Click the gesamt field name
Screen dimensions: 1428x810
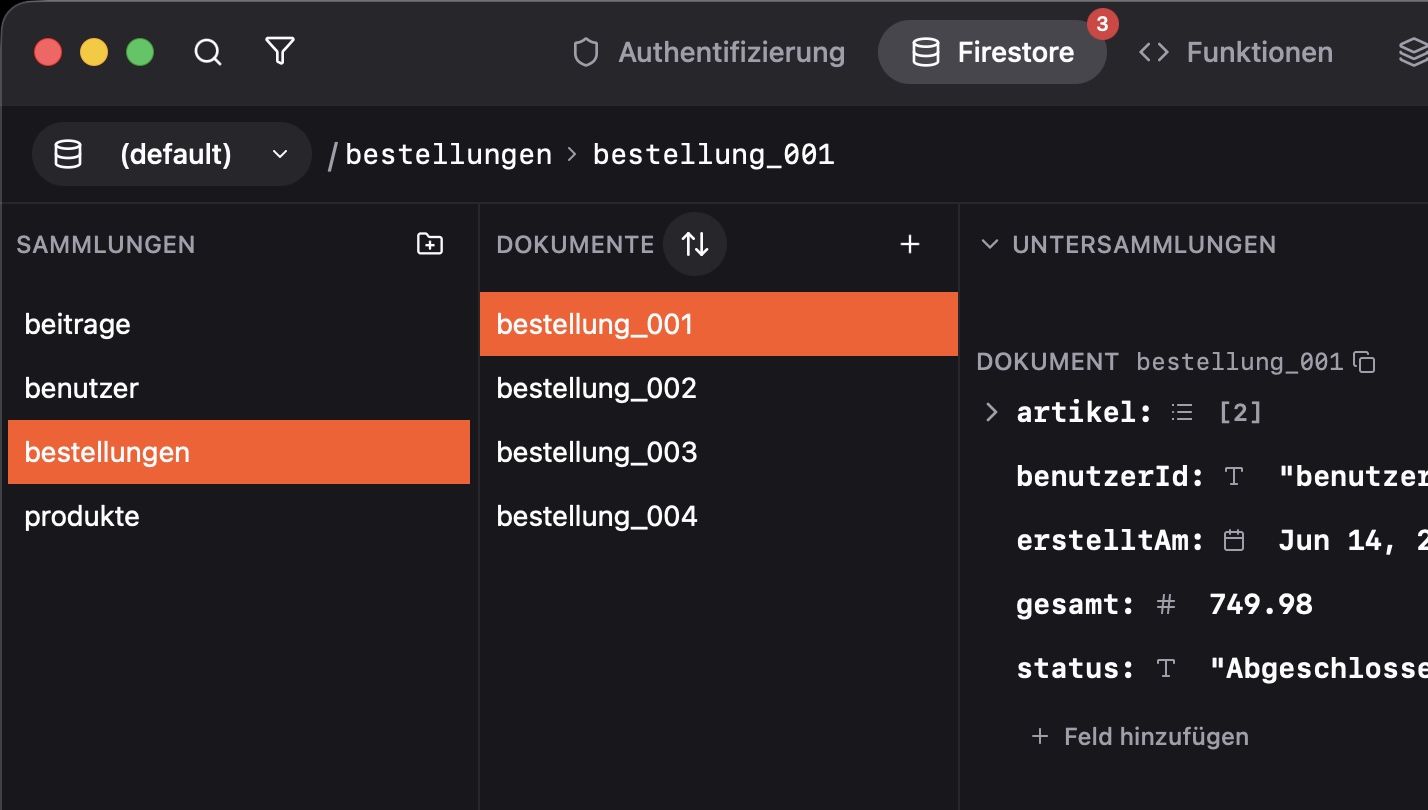[x=1076, y=604]
